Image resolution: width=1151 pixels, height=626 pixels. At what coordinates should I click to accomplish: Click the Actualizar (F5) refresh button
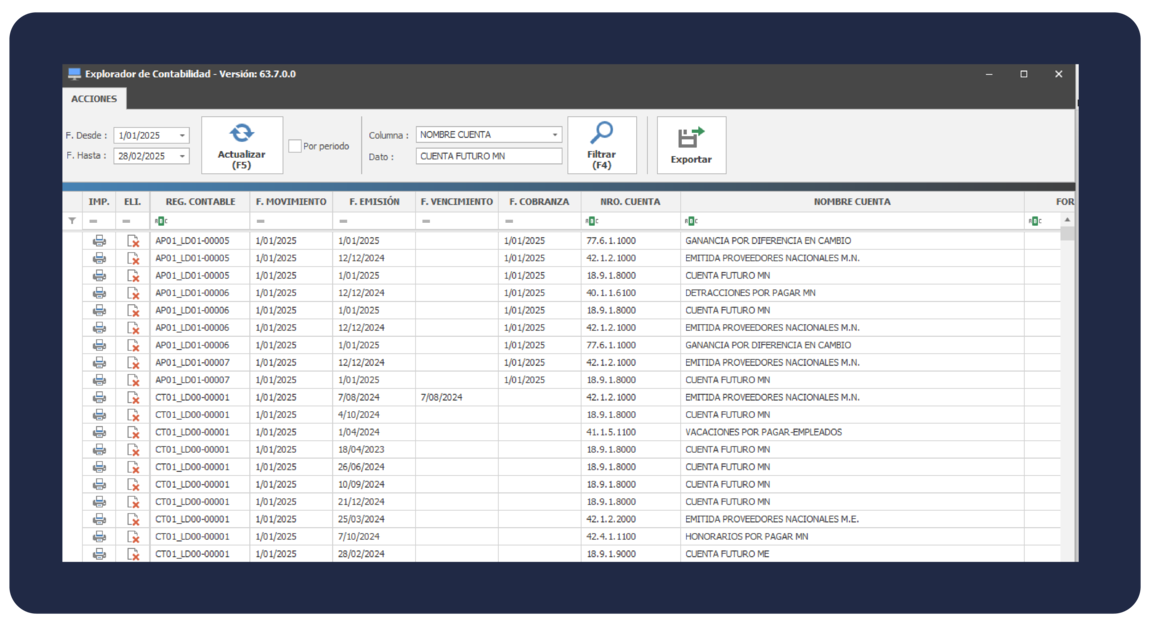tap(241, 144)
